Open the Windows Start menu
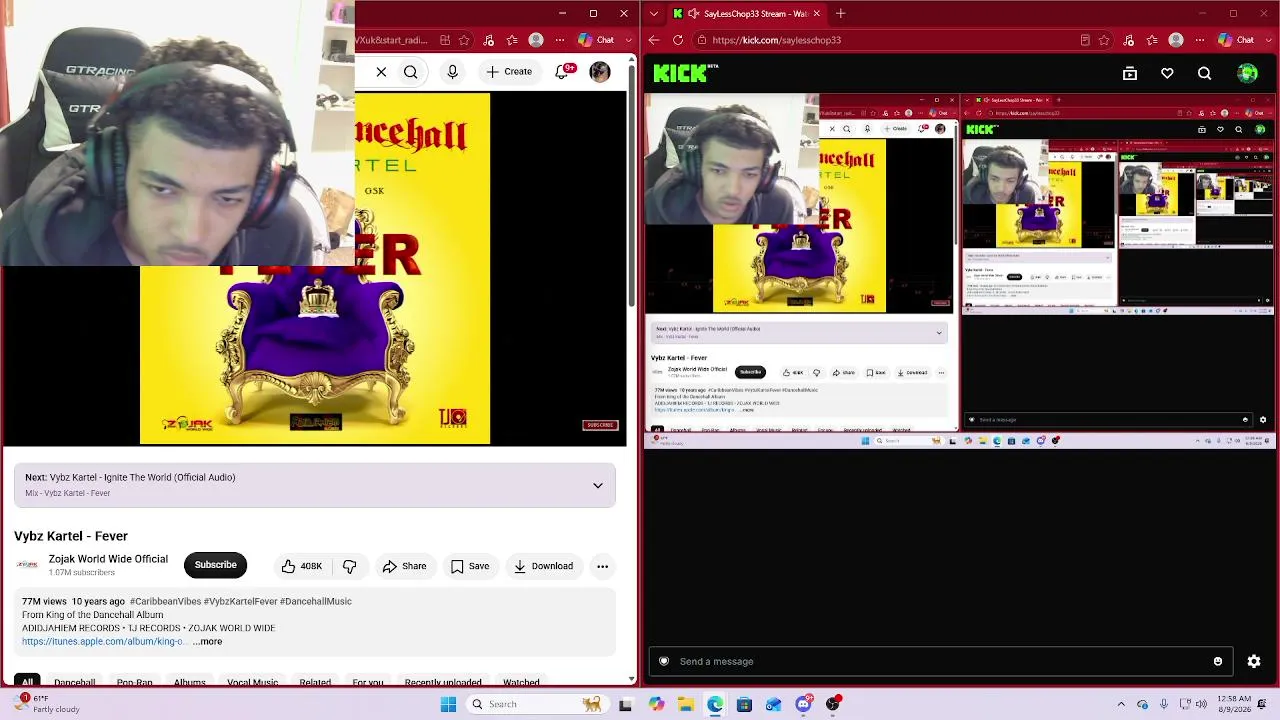The image size is (1280, 720). (x=448, y=704)
